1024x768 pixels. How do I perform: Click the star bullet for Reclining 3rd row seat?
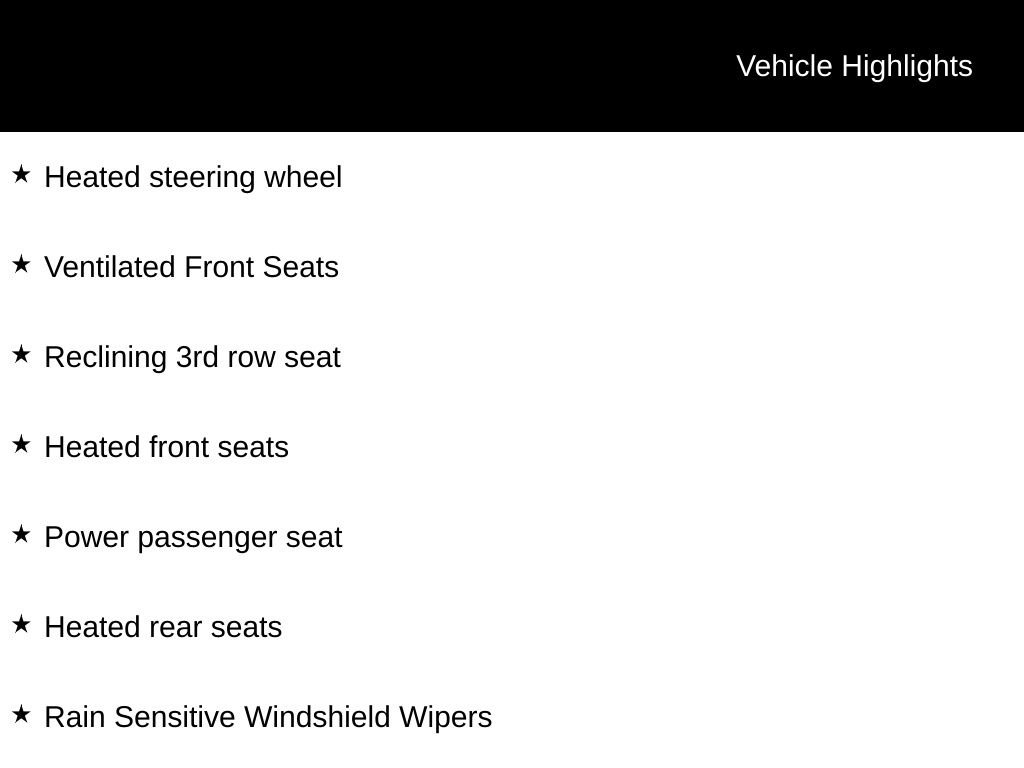pos(22,355)
